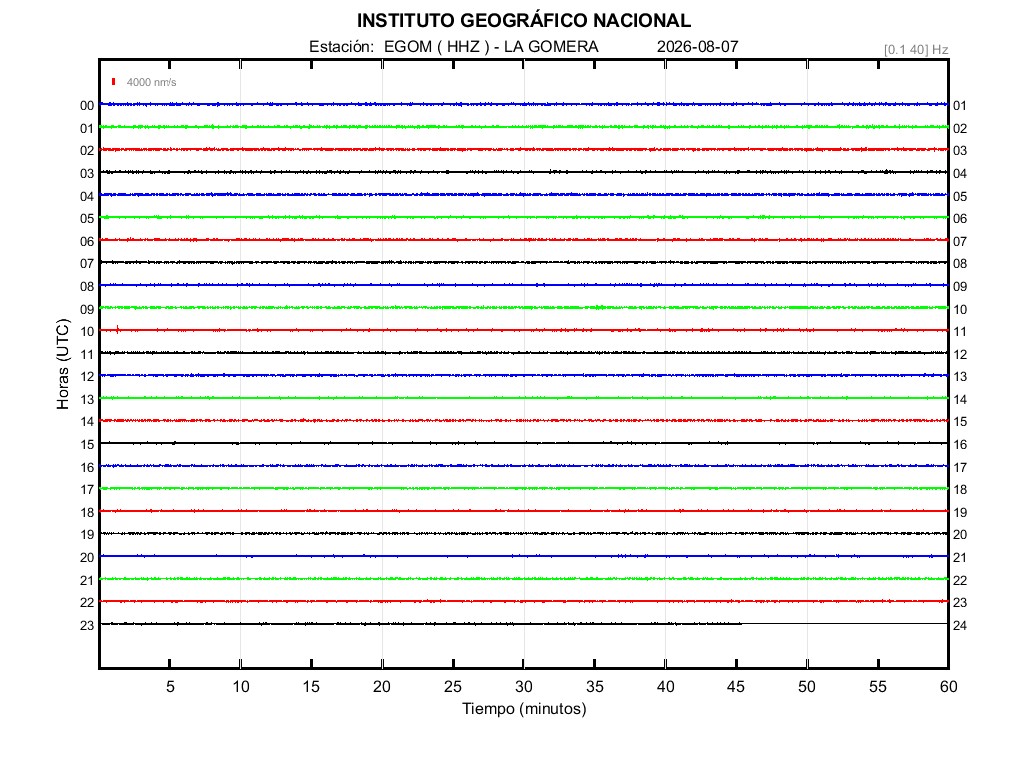Click the spike on the 10h trace
Image resolution: width=1024 pixels, height=768 pixels.
pyautogui.click(x=118, y=330)
